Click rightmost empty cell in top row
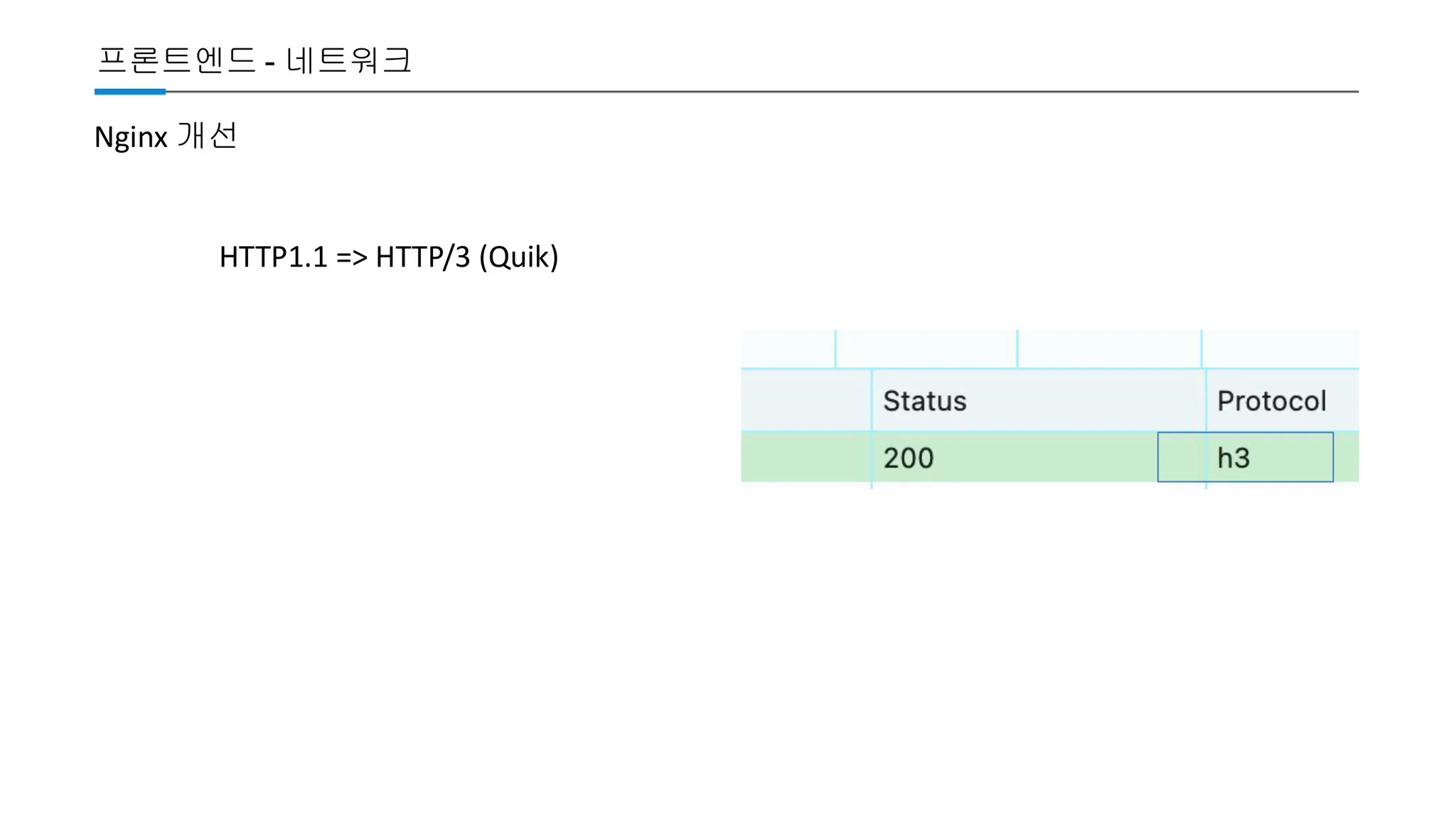 [x=1280, y=349]
